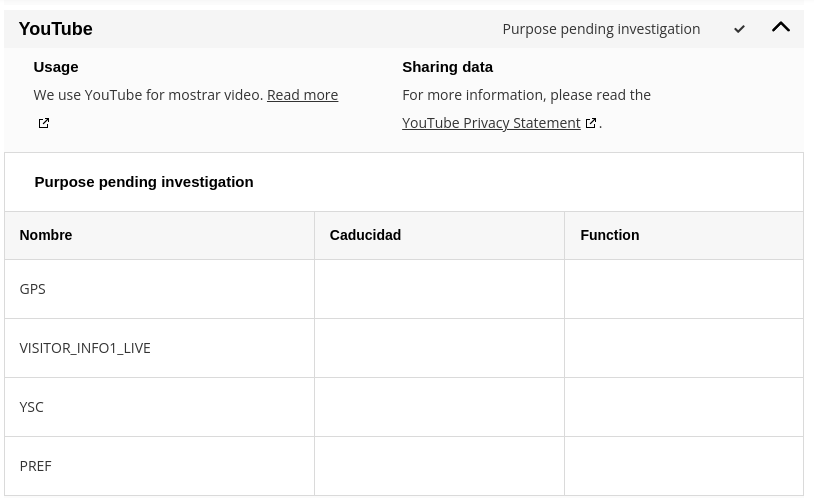The image size is (814, 498).
Task: Click external icon after YouTube Privacy Statement
Action: coord(591,123)
